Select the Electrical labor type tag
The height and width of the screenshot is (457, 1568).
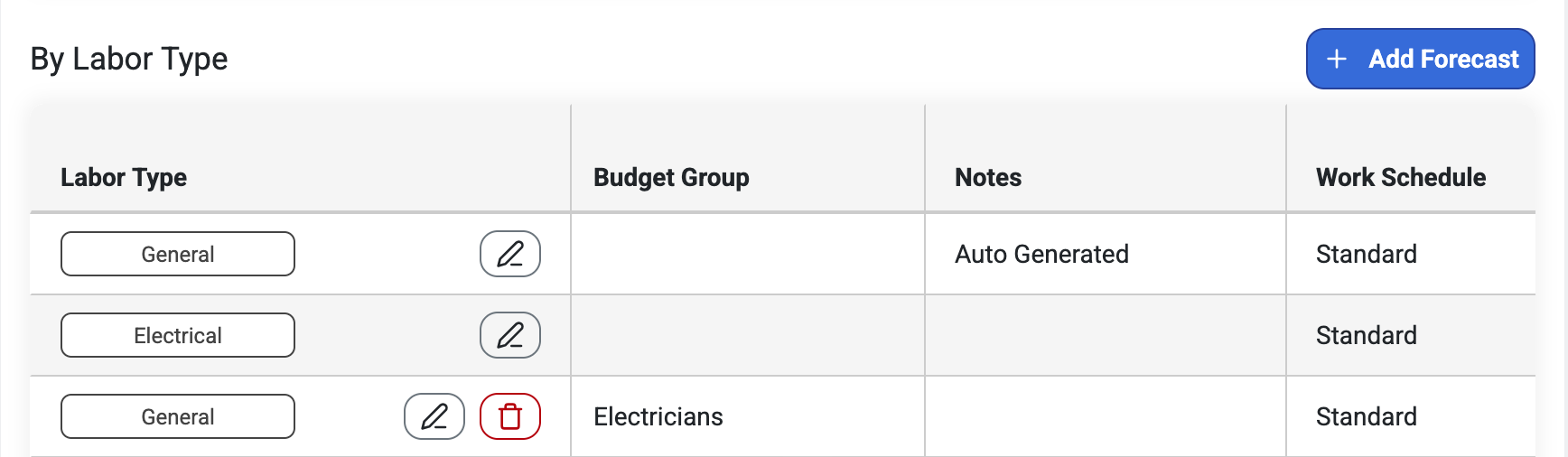[178, 335]
